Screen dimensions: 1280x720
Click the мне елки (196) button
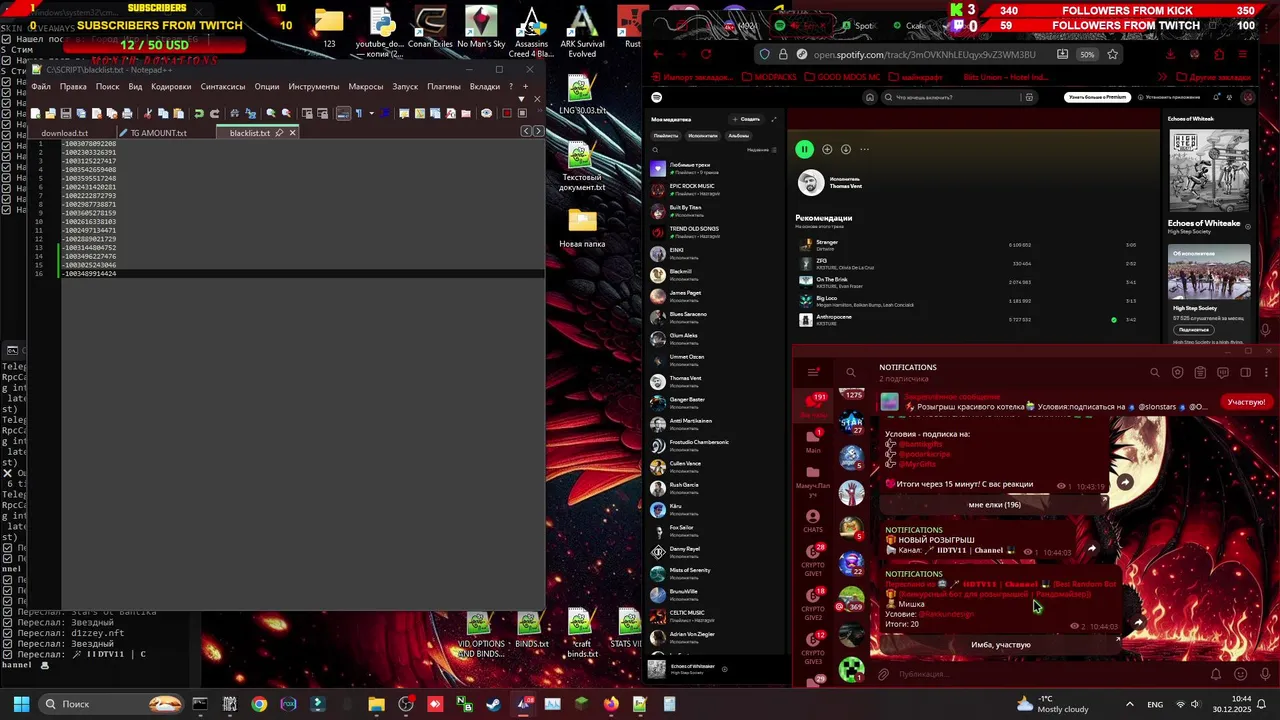click(994, 505)
